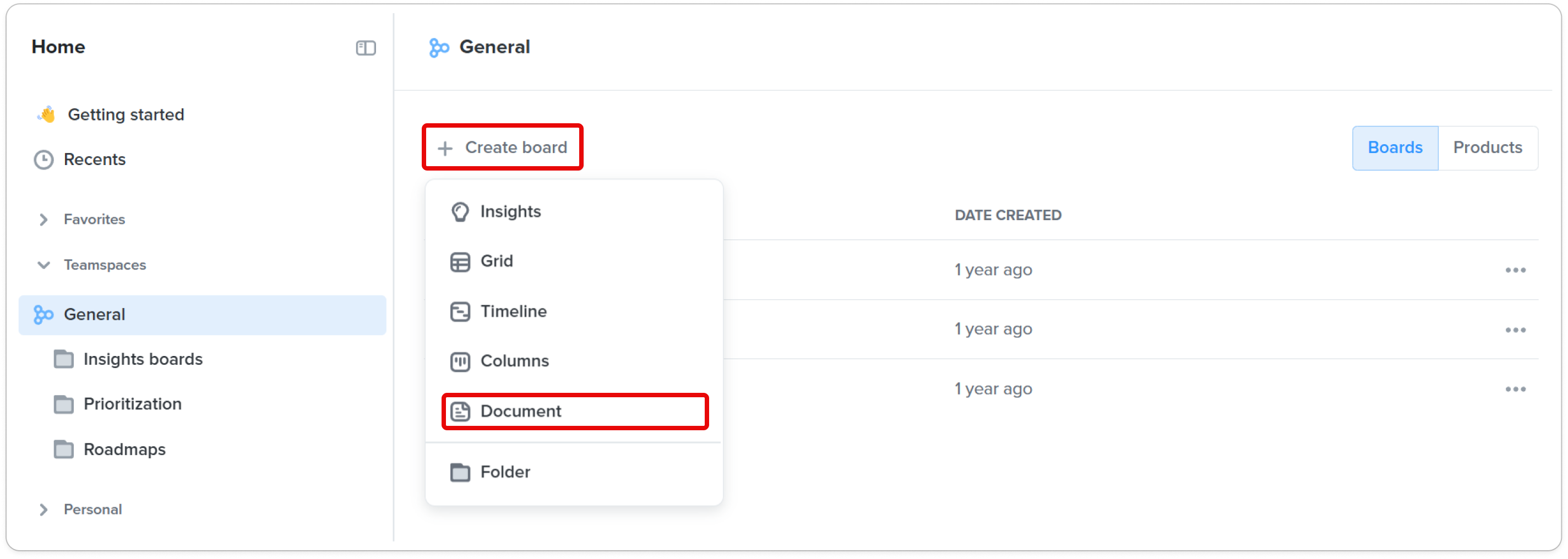Collapse the sidebar using panel icon
The width and height of the screenshot is (1568, 559).
coord(366,47)
